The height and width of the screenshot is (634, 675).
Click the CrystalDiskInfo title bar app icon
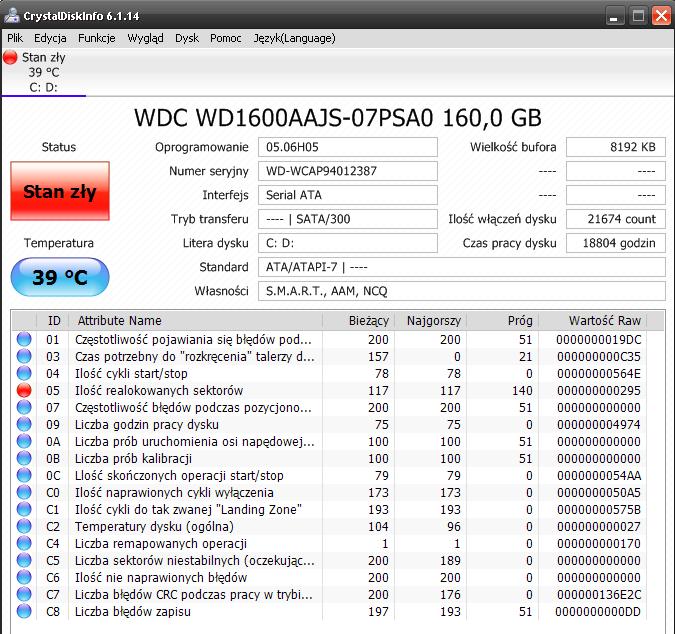coord(11,15)
